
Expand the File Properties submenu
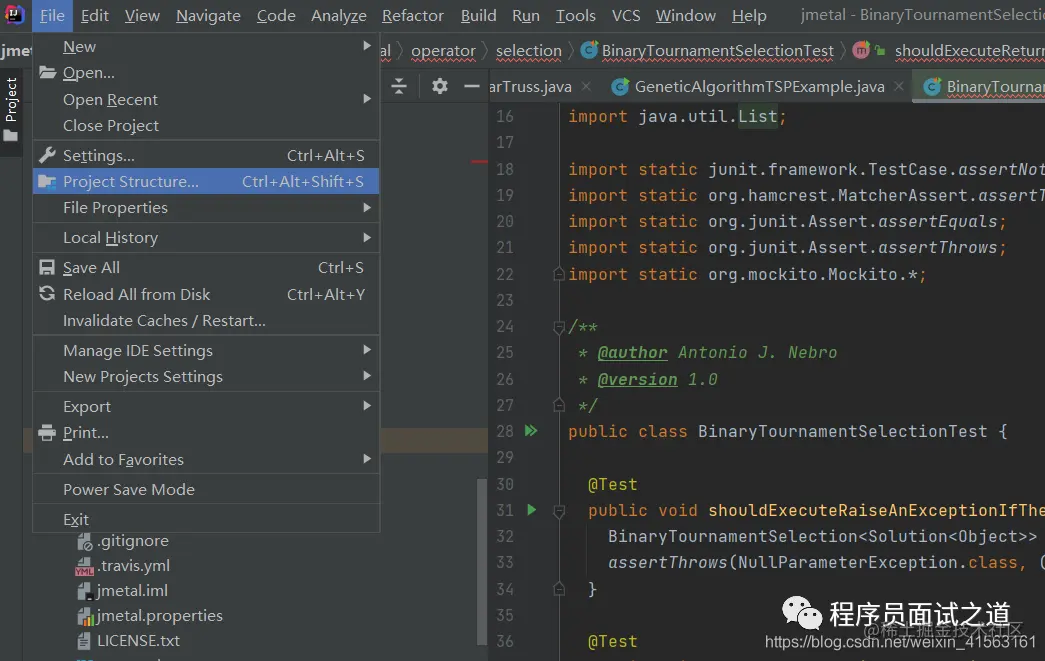pyautogui.click(x=206, y=208)
